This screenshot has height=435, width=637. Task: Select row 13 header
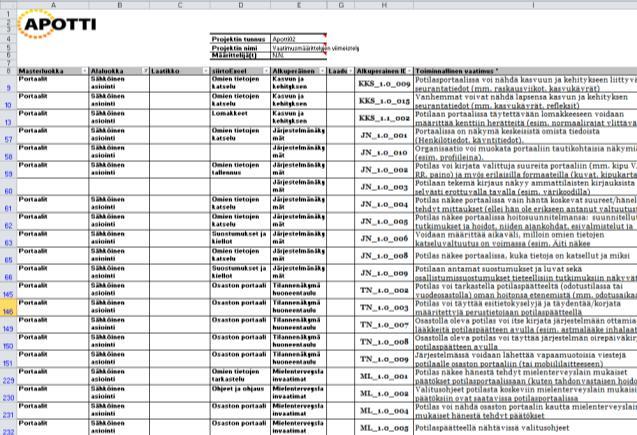9,118
